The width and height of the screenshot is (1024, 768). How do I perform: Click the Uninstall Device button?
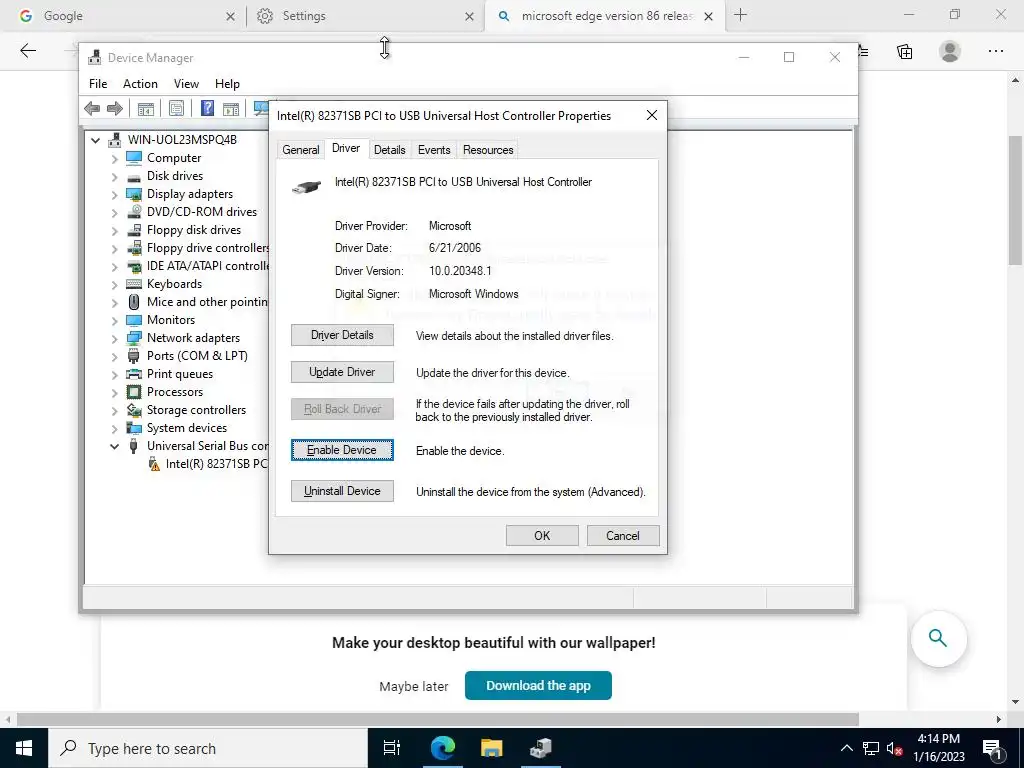pyautogui.click(x=342, y=491)
